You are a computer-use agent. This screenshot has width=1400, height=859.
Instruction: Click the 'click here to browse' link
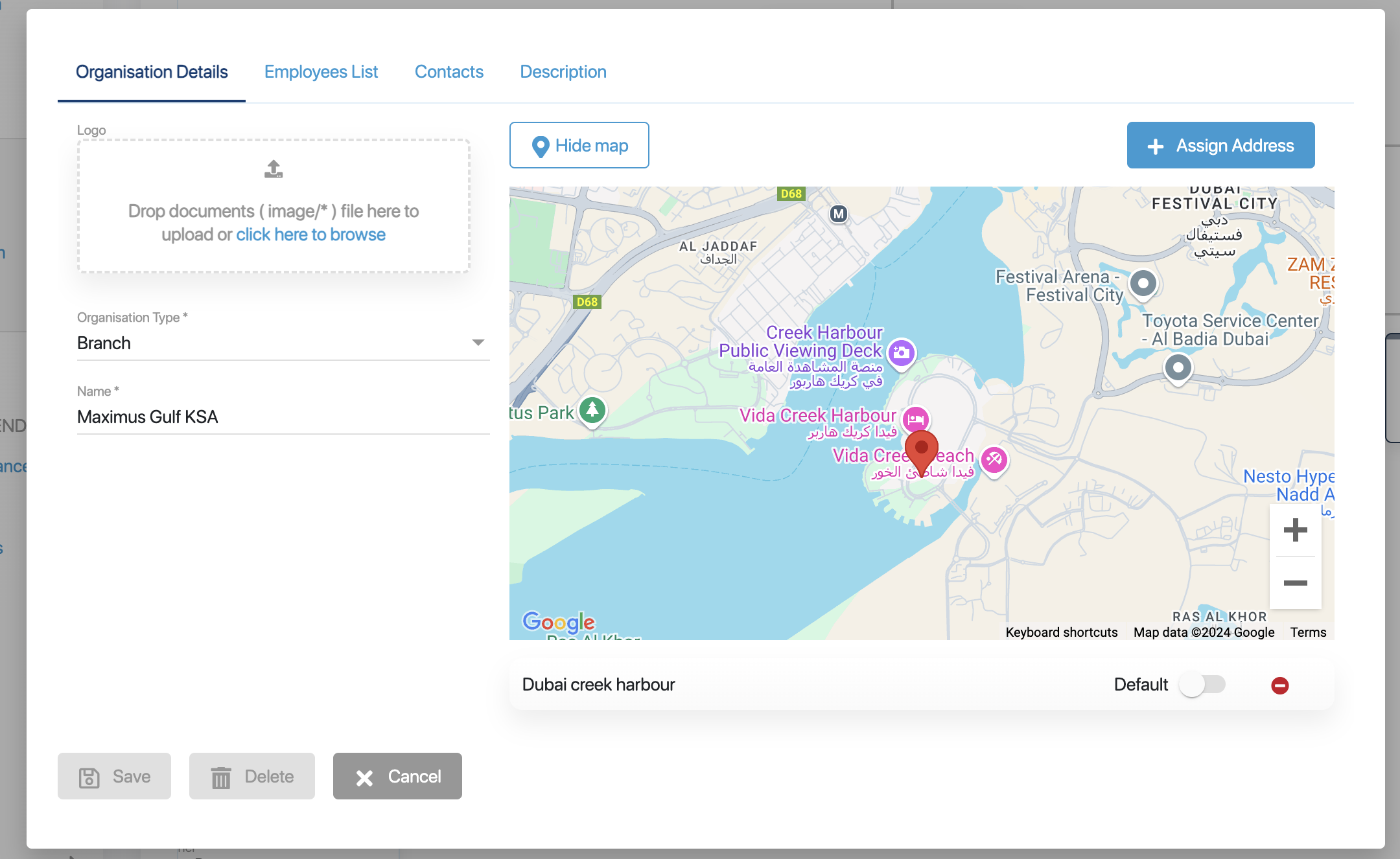(x=310, y=235)
